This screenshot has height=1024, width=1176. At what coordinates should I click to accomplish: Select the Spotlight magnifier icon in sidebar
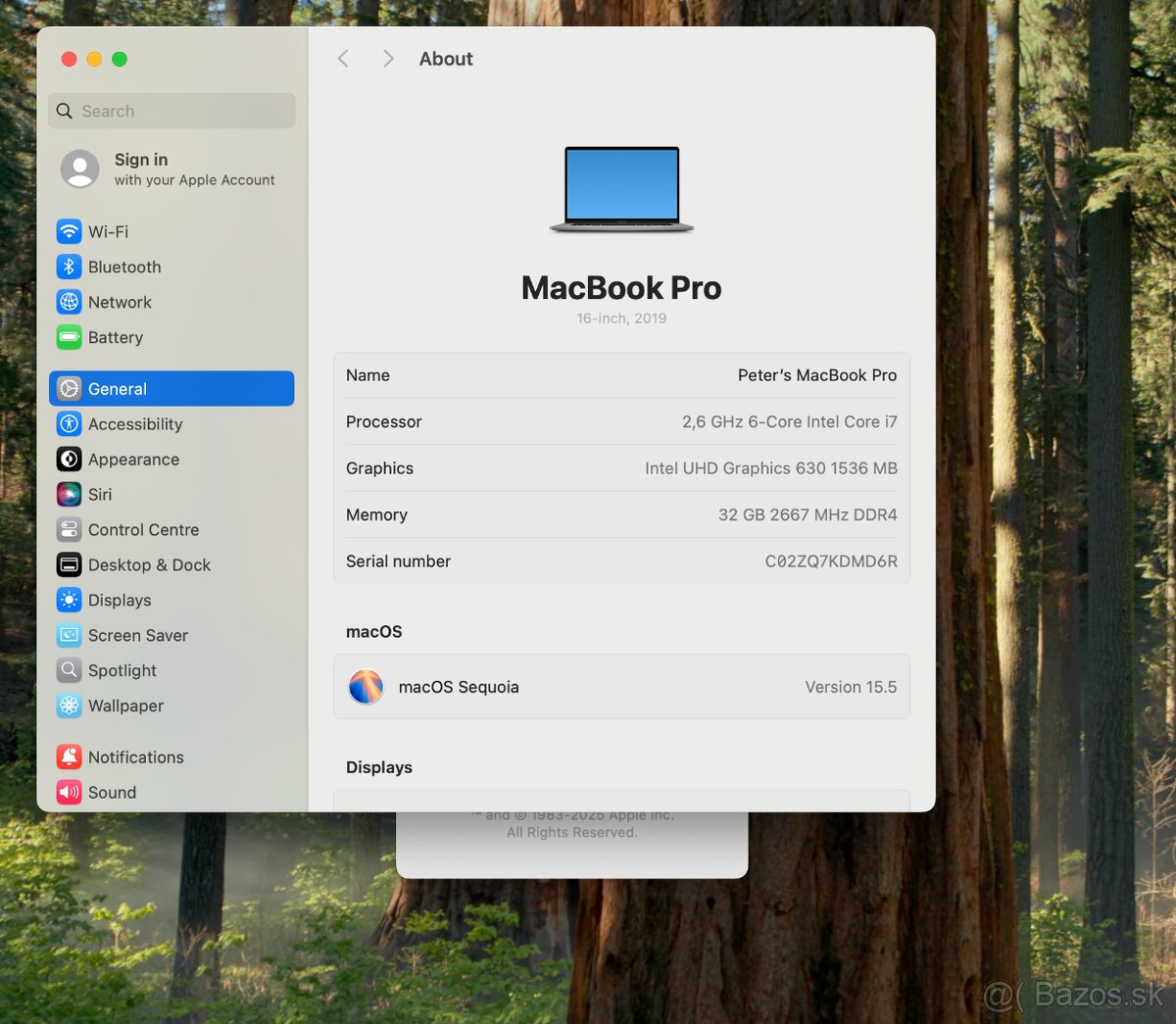pos(69,671)
